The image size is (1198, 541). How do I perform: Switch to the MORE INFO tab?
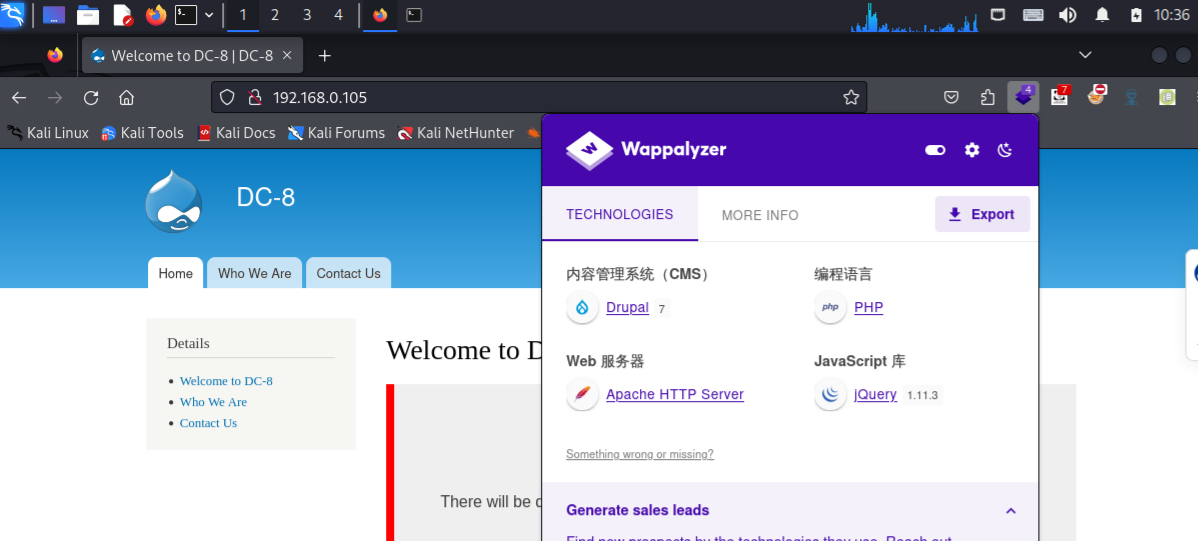tap(760, 215)
